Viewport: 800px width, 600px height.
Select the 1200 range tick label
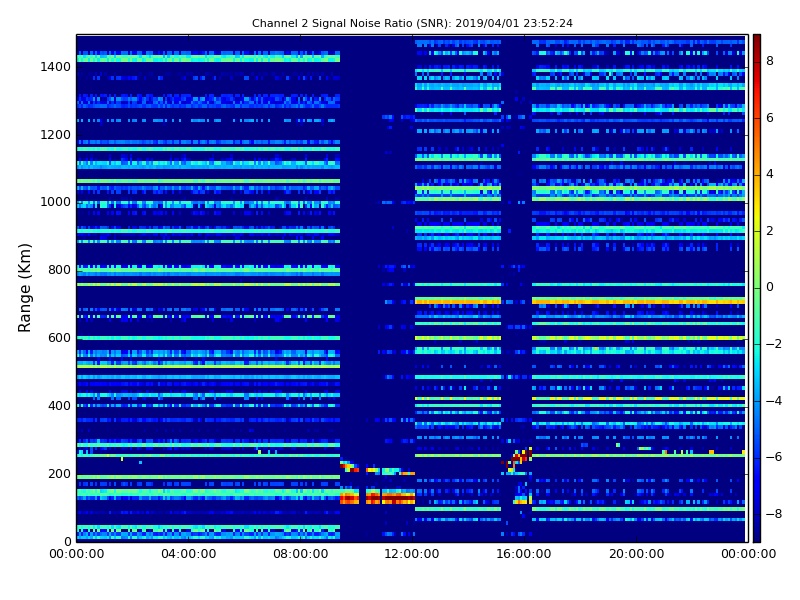(55, 135)
